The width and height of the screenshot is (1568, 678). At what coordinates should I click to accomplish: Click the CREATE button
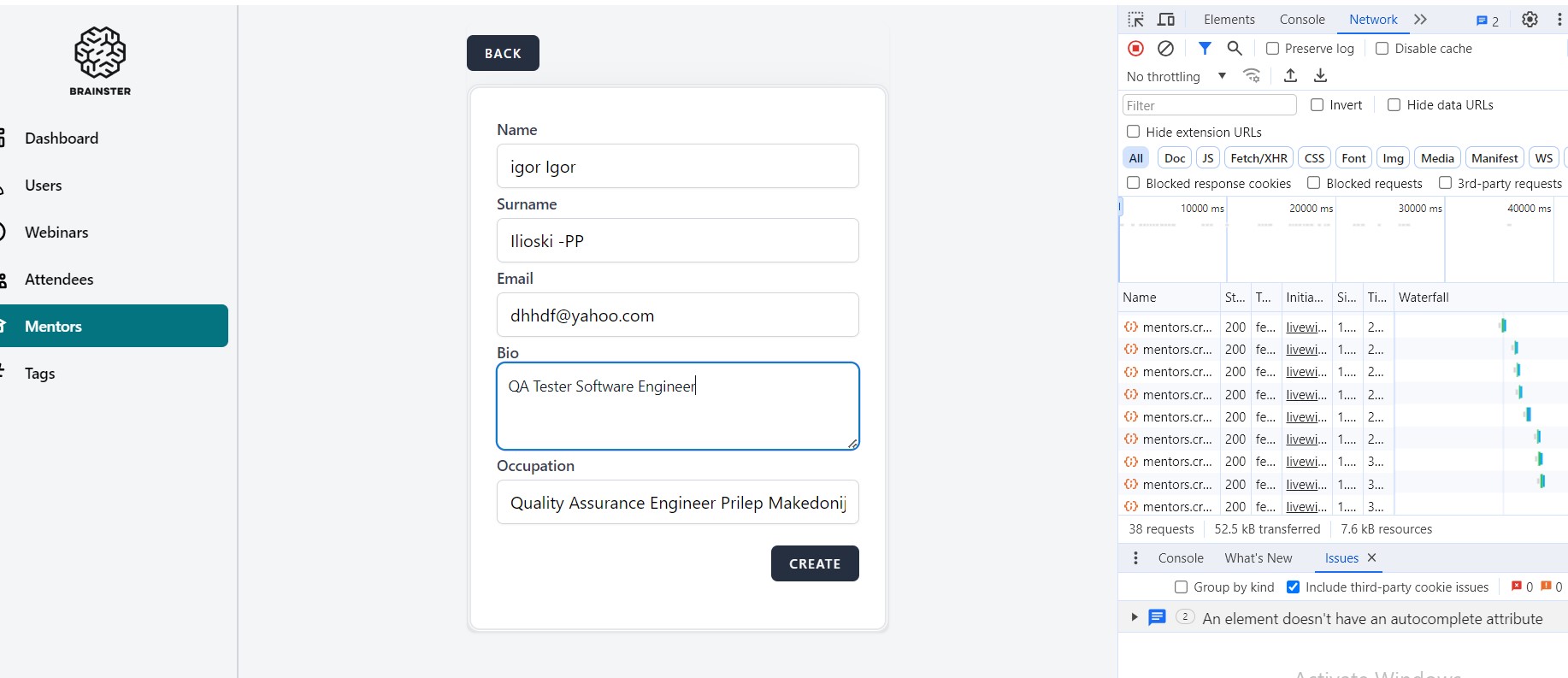[x=814, y=563]
